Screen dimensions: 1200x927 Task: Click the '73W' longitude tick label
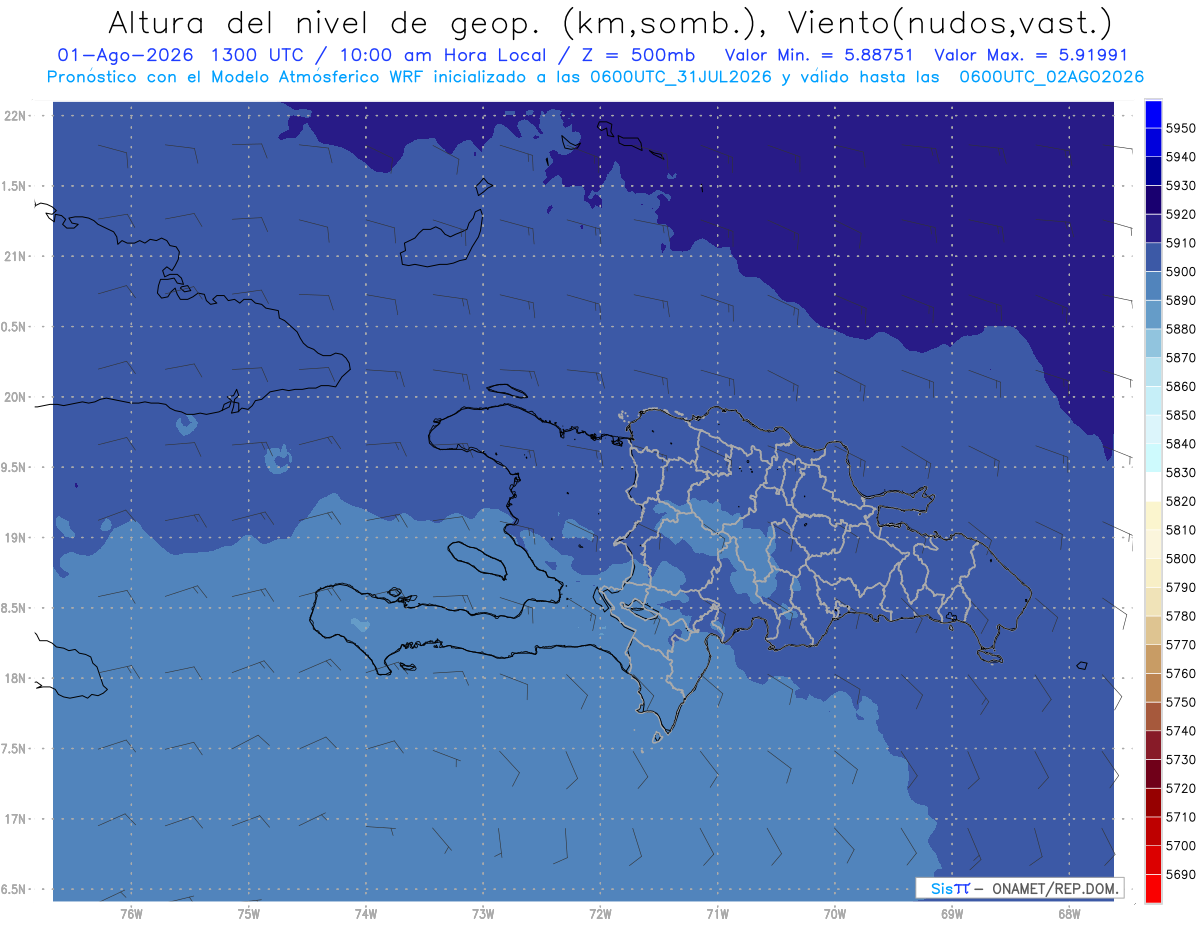(x=483, y=913)
